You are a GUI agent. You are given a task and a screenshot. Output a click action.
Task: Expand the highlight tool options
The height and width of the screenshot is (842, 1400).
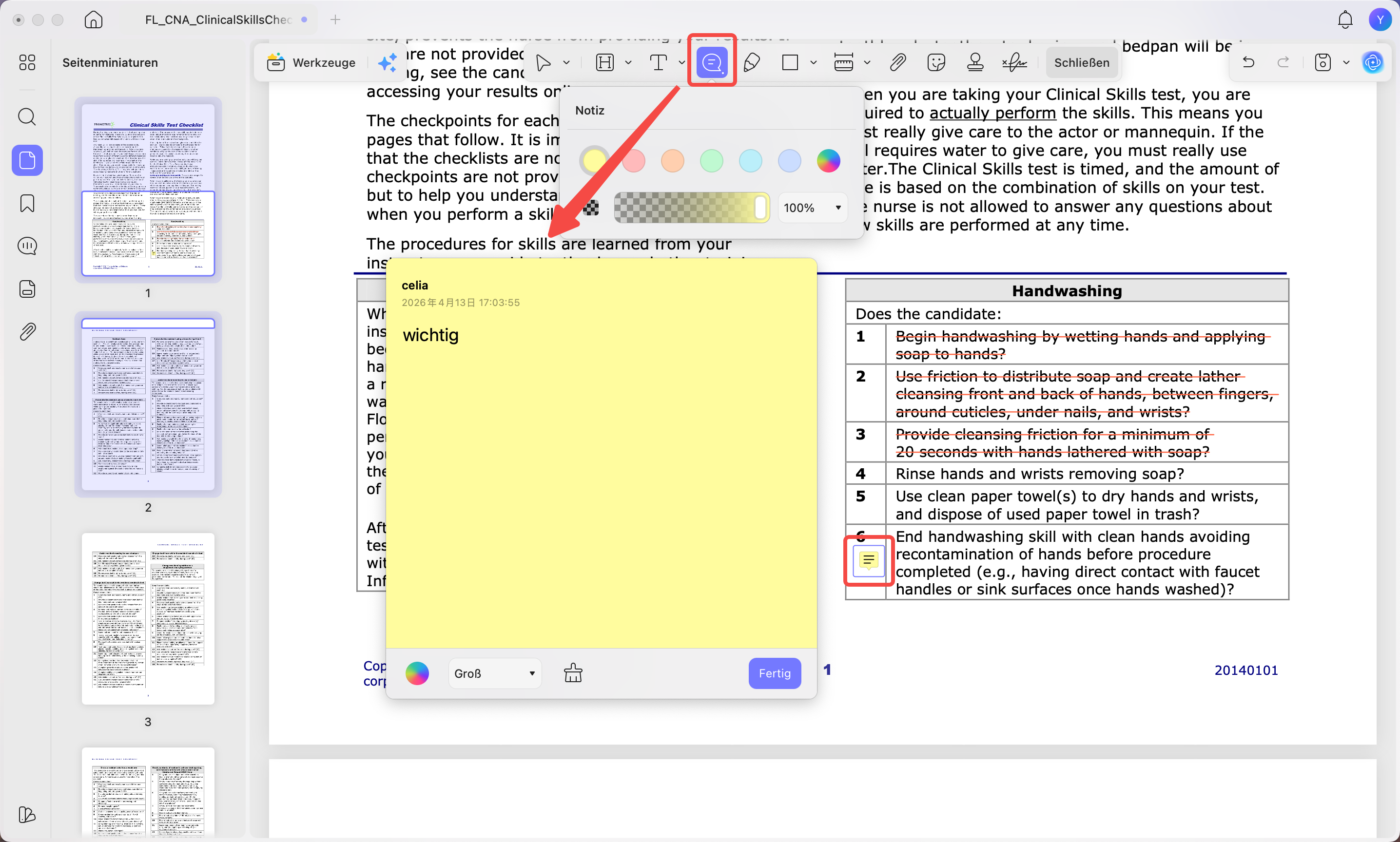[x=628, y=62]
